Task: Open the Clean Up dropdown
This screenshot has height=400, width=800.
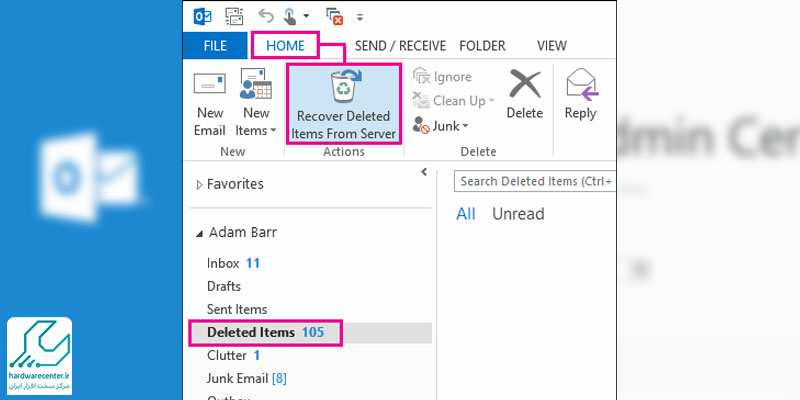Action: point(454,101)
